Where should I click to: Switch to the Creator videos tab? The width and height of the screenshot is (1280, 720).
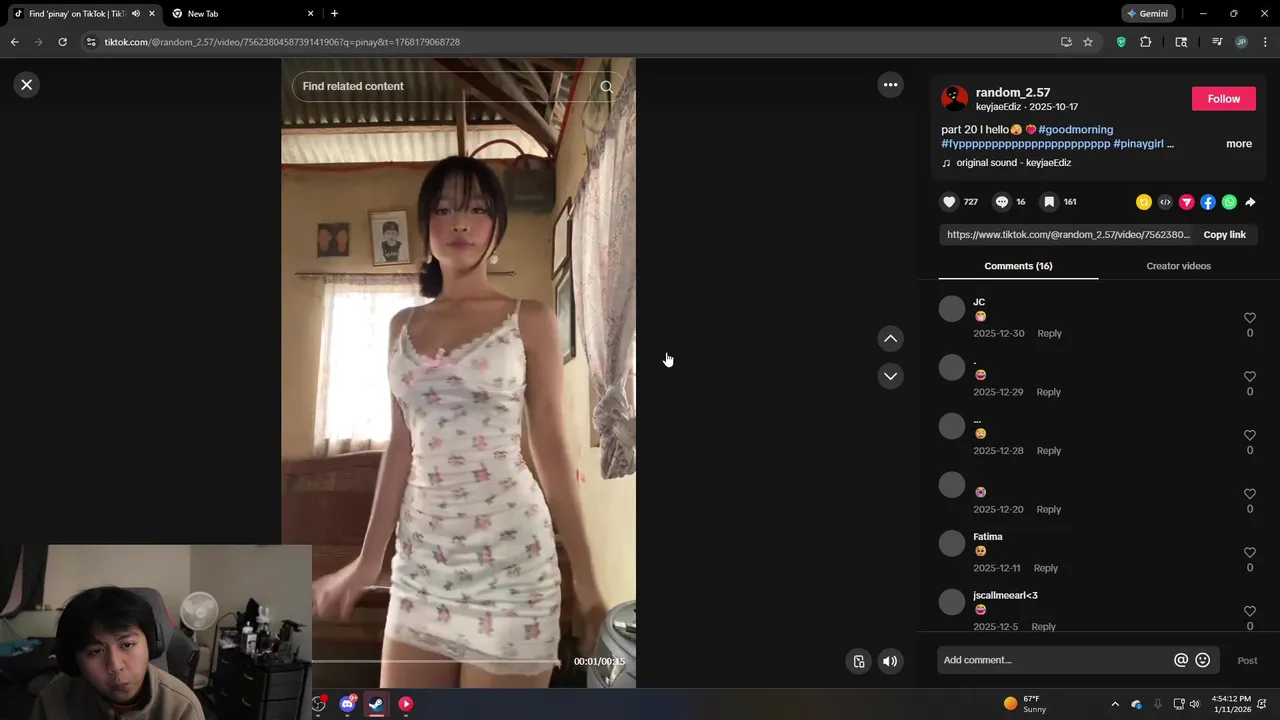pos(1178,266)
